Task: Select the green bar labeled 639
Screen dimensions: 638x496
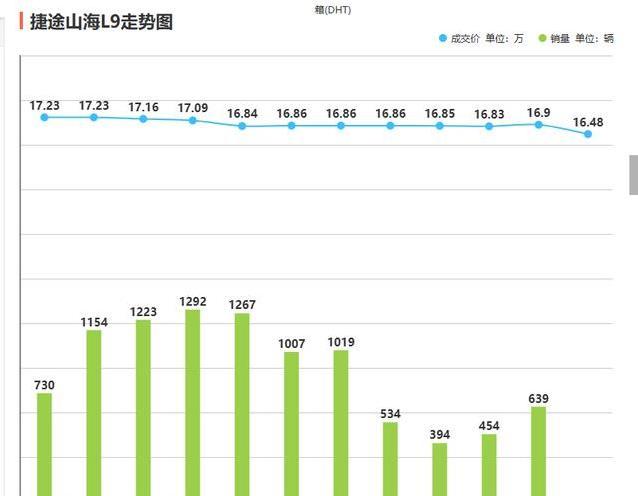Action: (x=539, y=451)
